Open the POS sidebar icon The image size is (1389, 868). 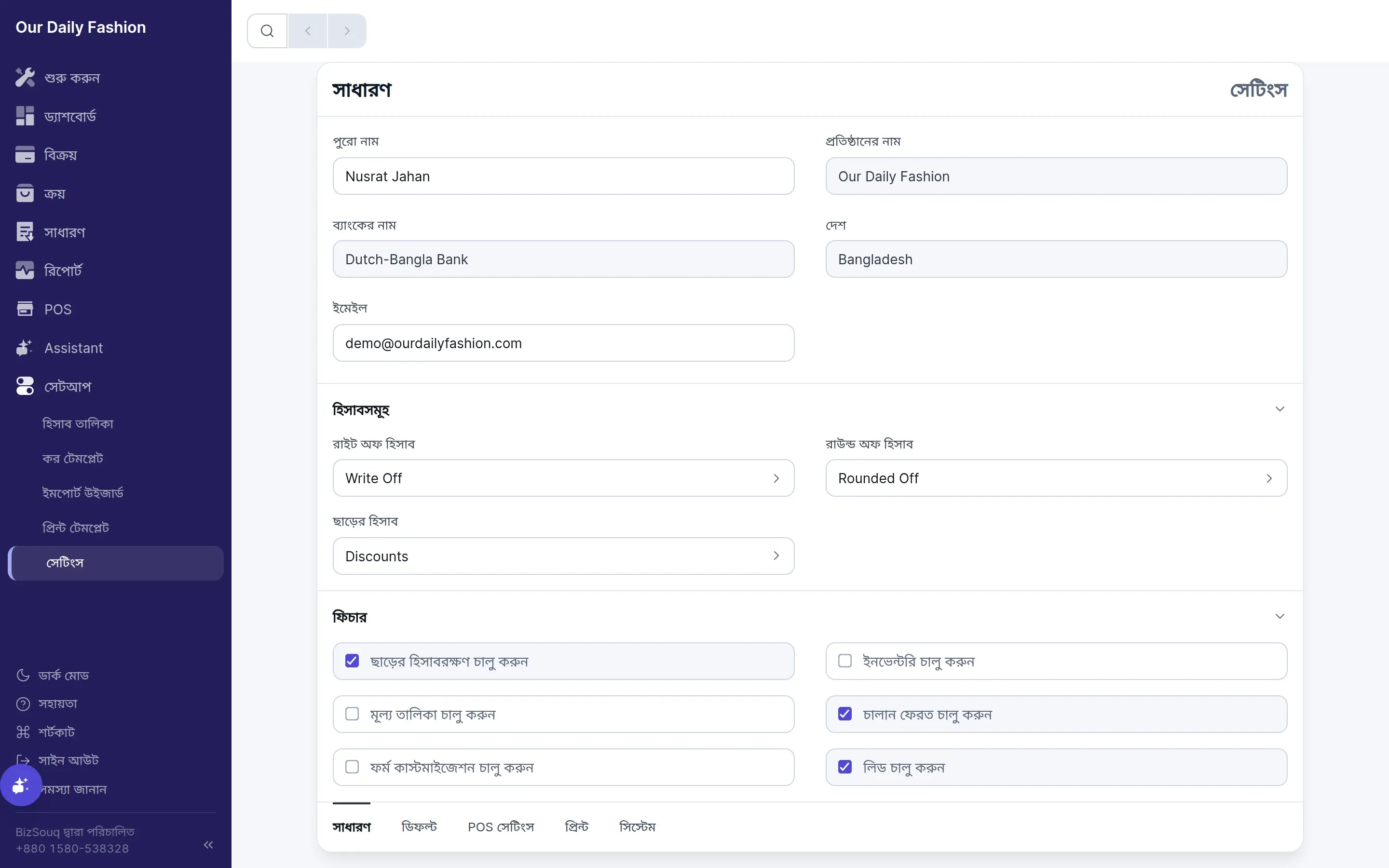pyautogui.click(x=25, y=309)
